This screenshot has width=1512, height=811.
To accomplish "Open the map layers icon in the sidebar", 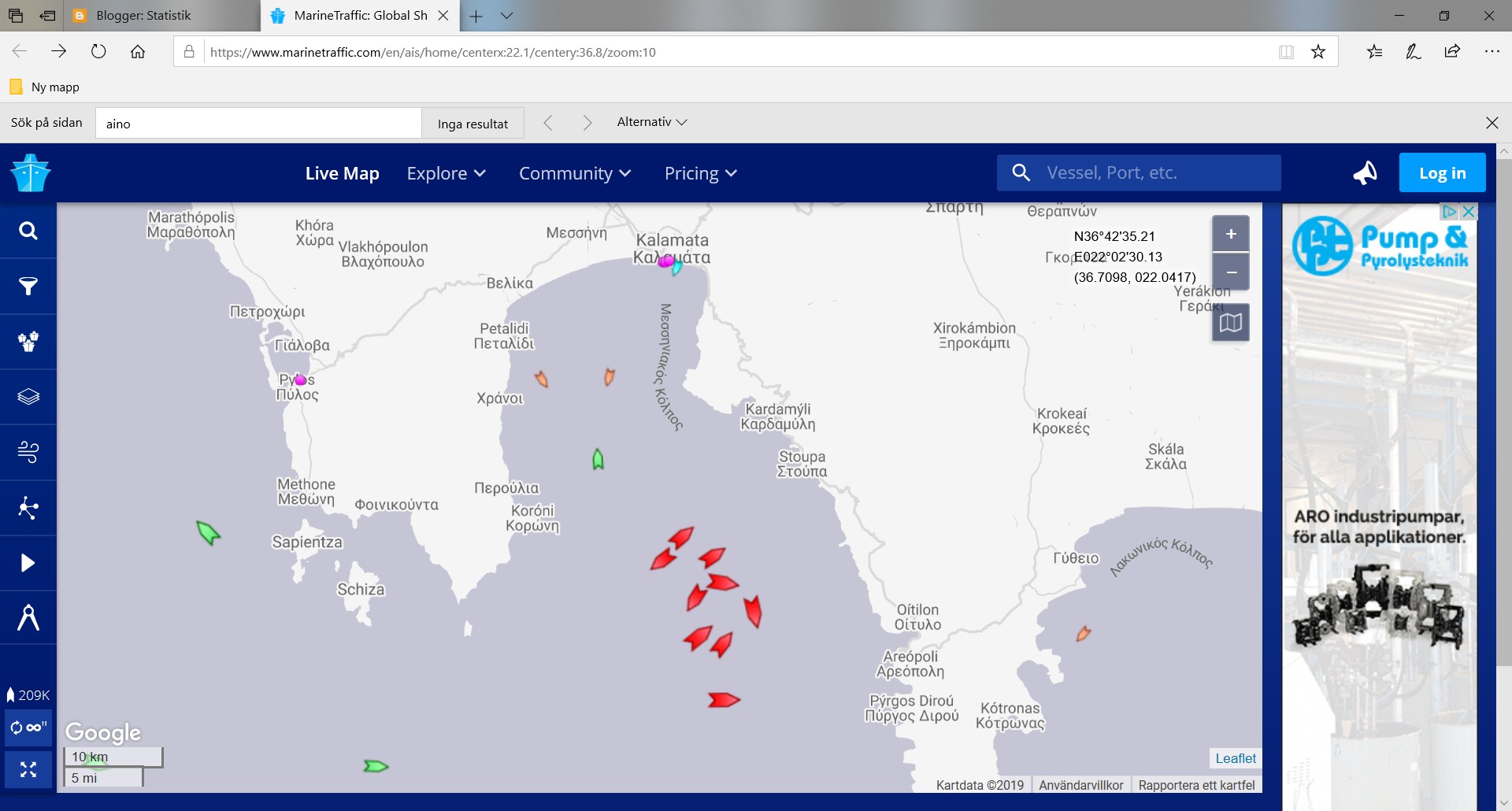I will pos(28,397).
